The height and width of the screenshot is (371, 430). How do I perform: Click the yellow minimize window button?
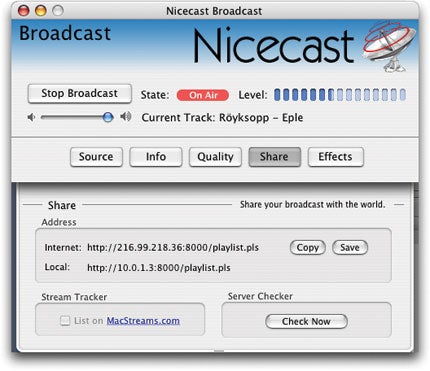[x=41, y=11]
